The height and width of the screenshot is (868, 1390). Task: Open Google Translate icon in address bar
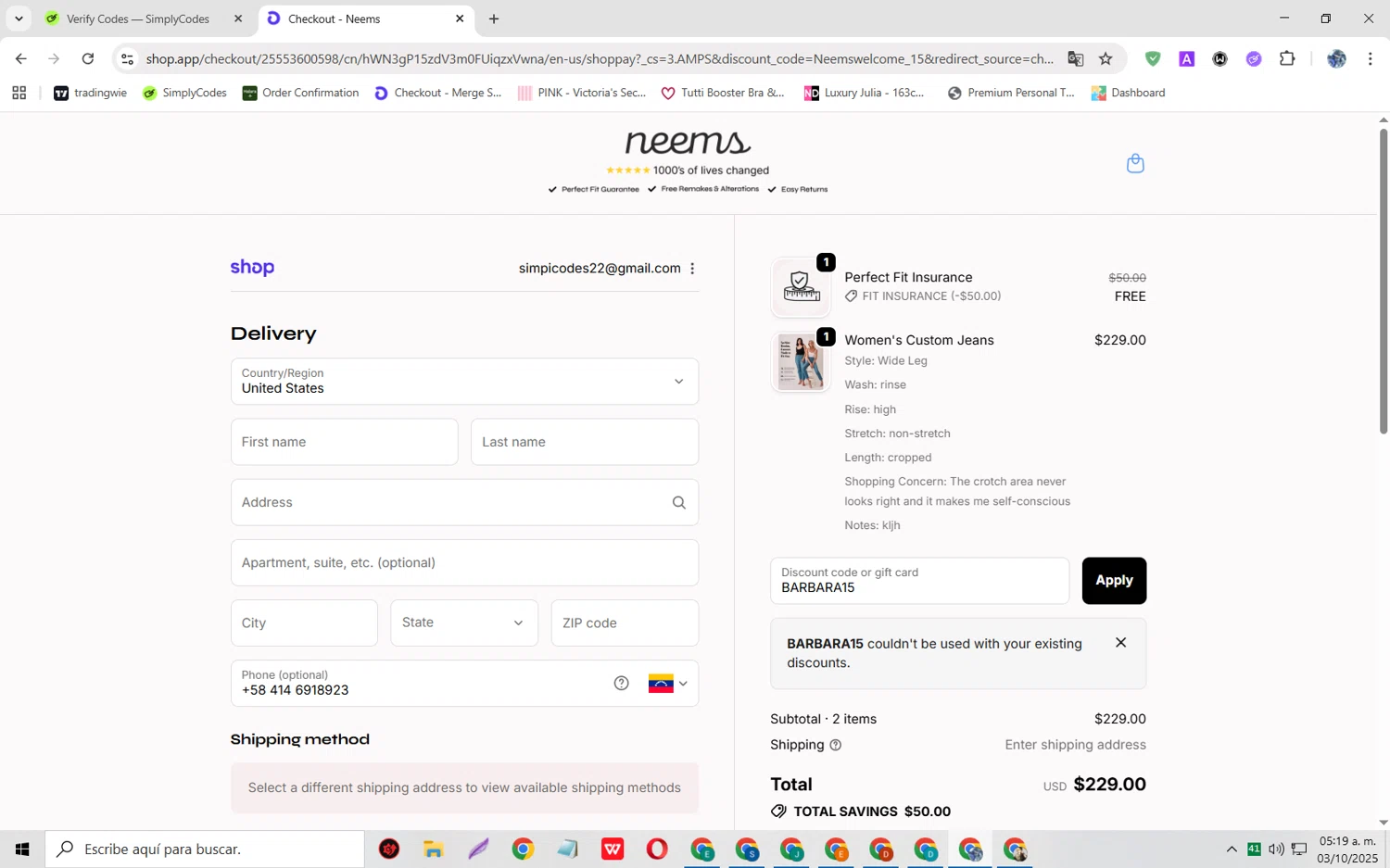(1075, 58)
